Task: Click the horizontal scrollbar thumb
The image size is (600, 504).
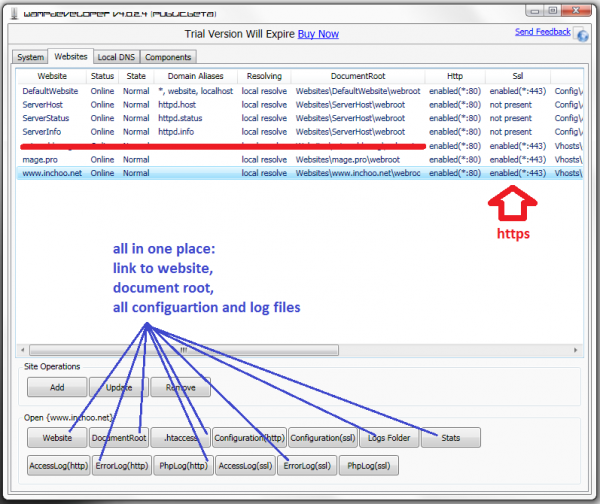Action: click(x=184, y=350)
